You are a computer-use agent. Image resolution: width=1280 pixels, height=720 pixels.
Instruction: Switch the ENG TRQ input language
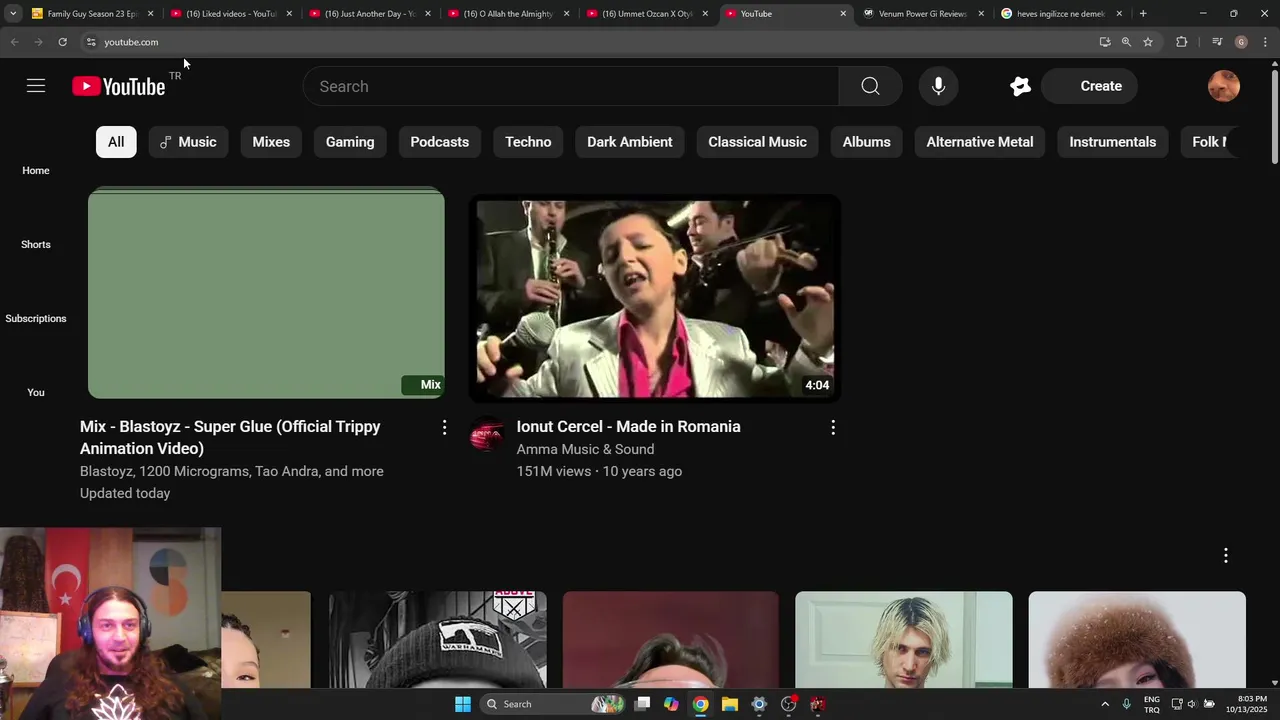[1152, 704]
